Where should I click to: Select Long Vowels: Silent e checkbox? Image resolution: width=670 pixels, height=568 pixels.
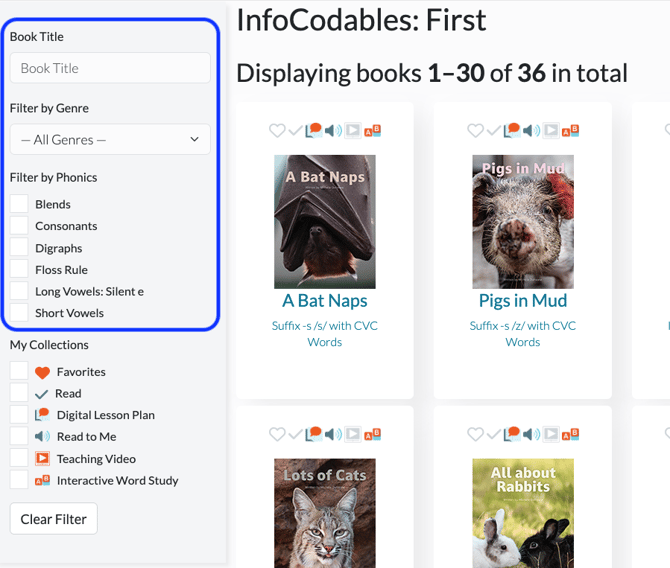[x=19, y=291]
